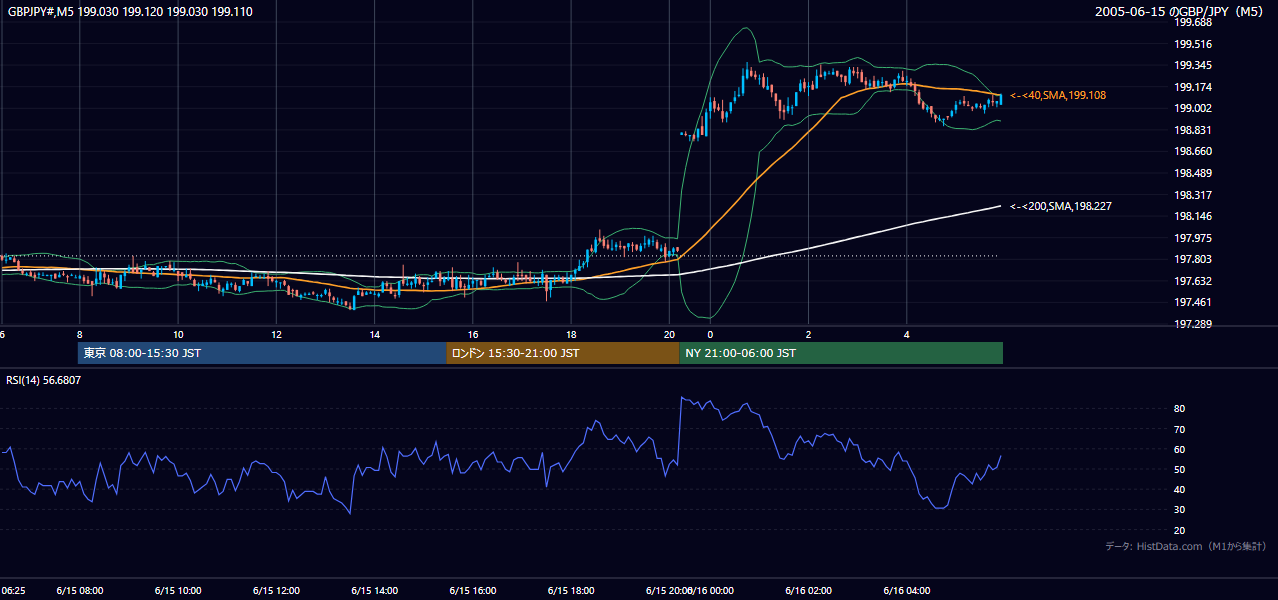
Task: Select the 40 SMA label 199.108
Action: pos(1058,95)
